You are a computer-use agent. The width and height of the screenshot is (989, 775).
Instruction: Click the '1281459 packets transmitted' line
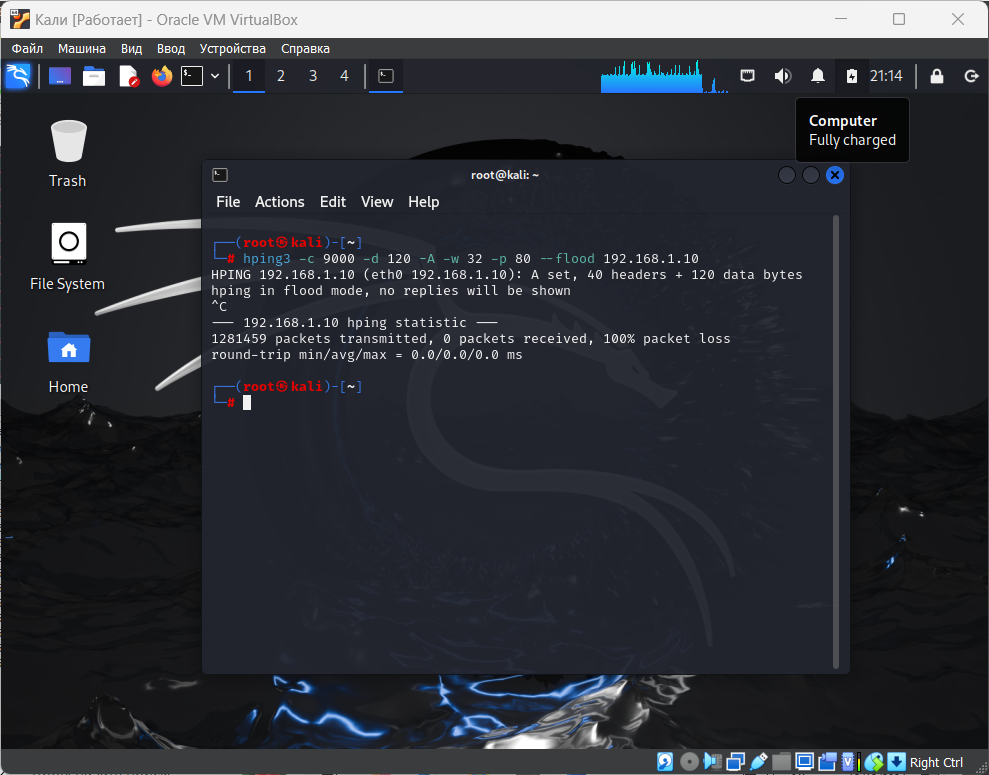[x=471, y=339]
